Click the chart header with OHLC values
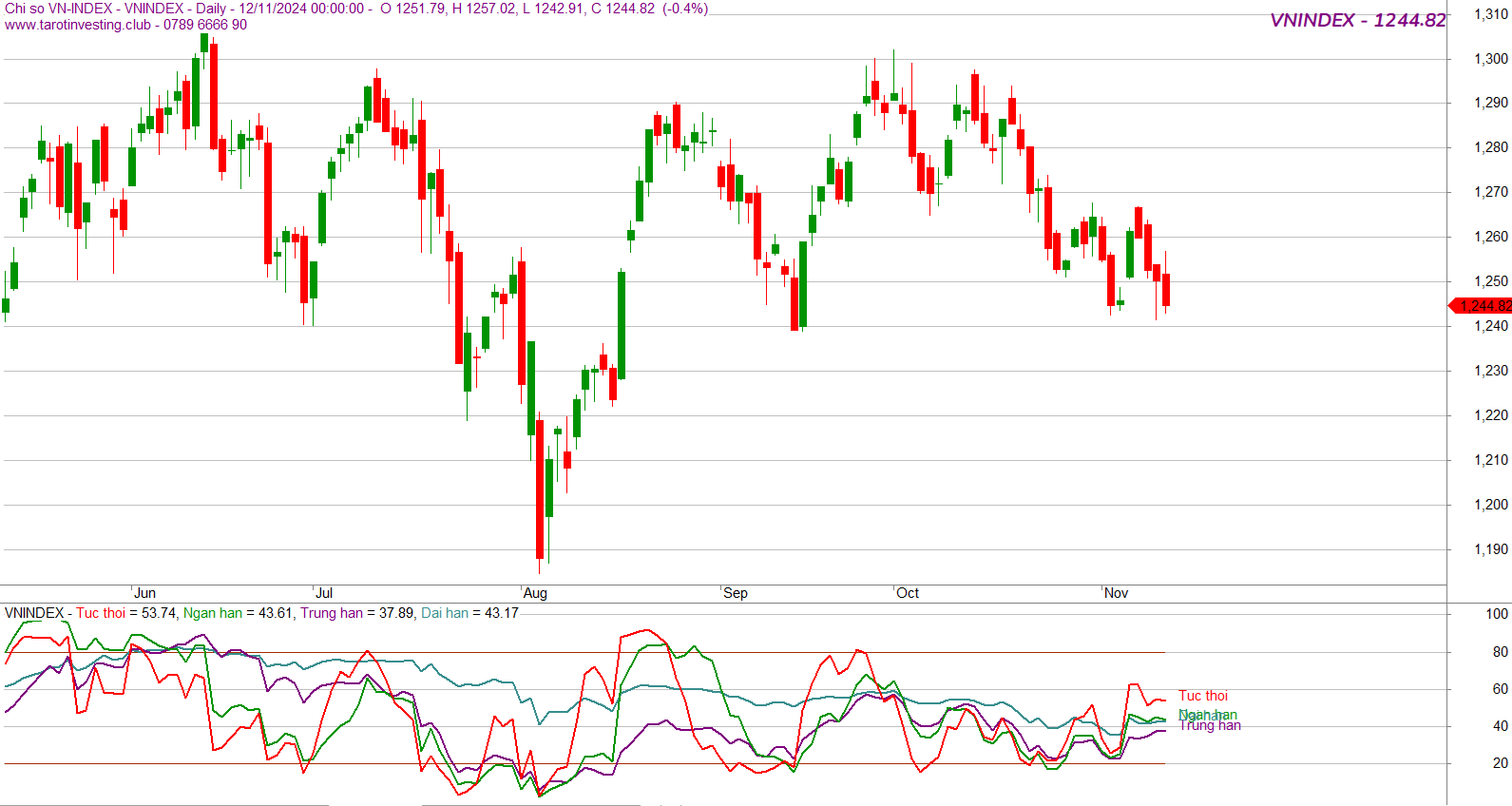Viewport: 1512px width, 806px height. click(356, 9)
